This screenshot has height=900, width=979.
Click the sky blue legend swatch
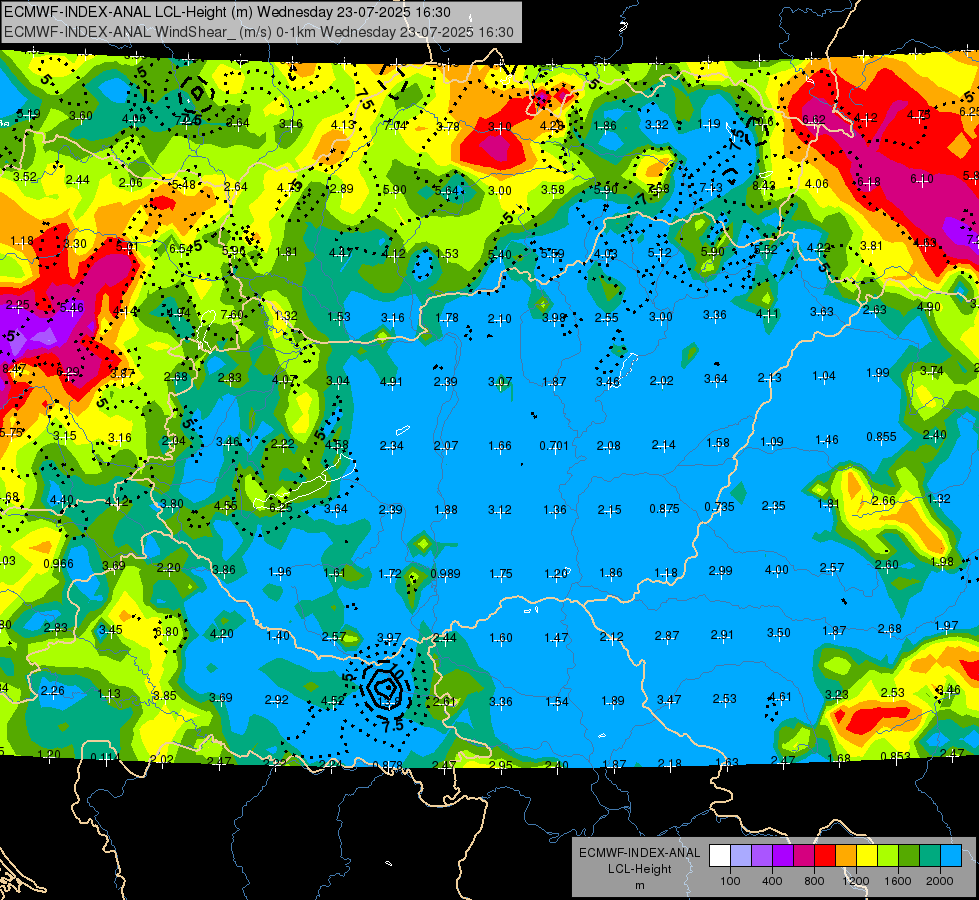(x=951, y=855)
